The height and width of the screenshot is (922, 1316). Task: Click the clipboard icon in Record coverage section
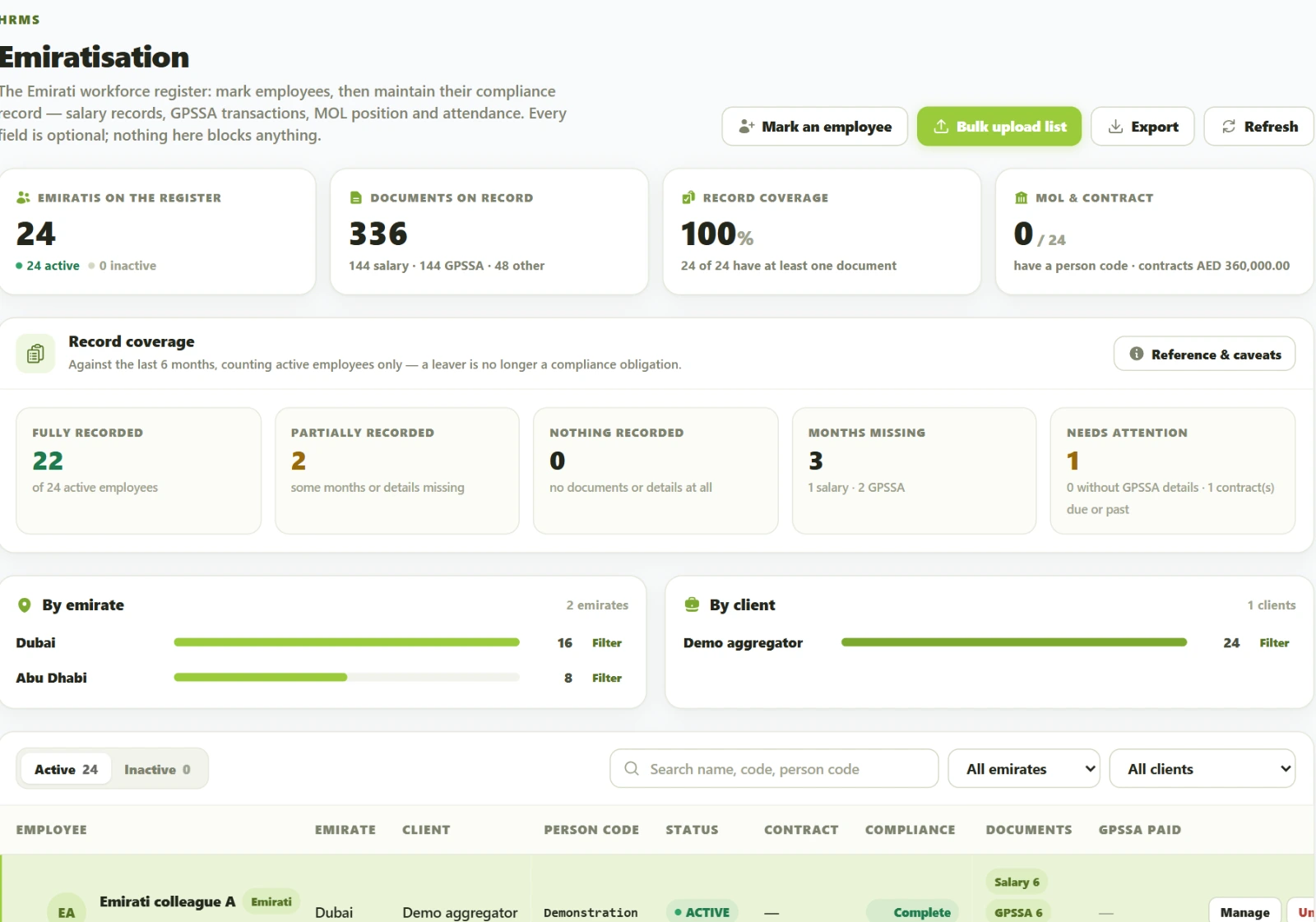tap(35, 354)
